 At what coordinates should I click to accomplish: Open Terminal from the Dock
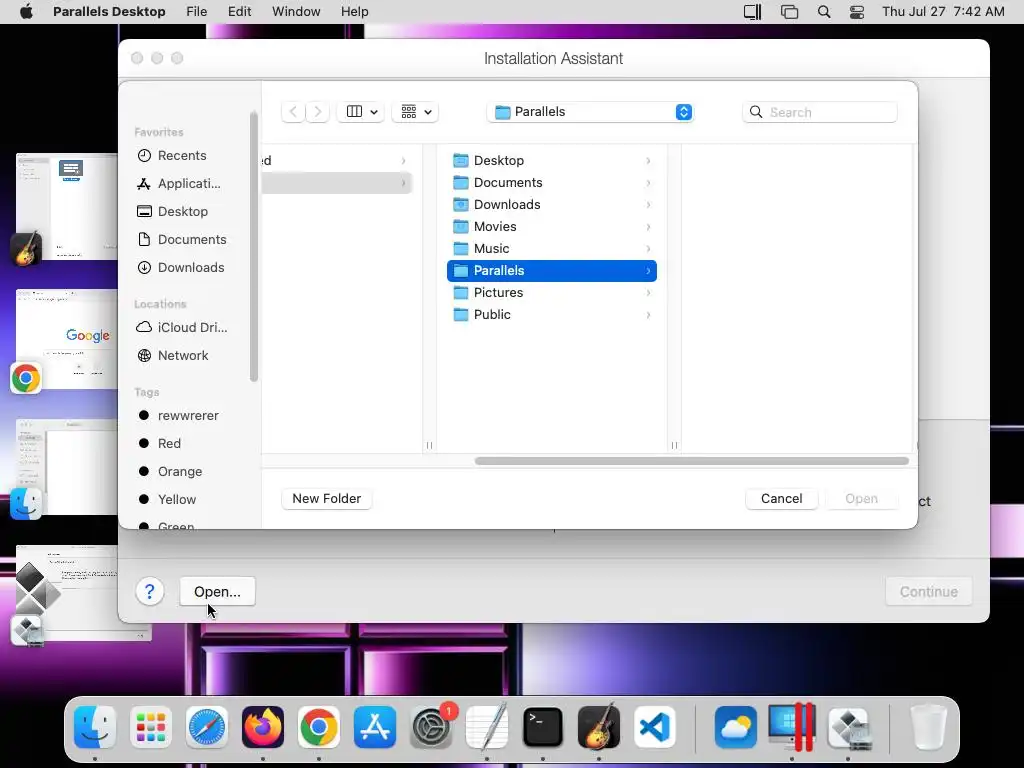click(x=543, y=727)
